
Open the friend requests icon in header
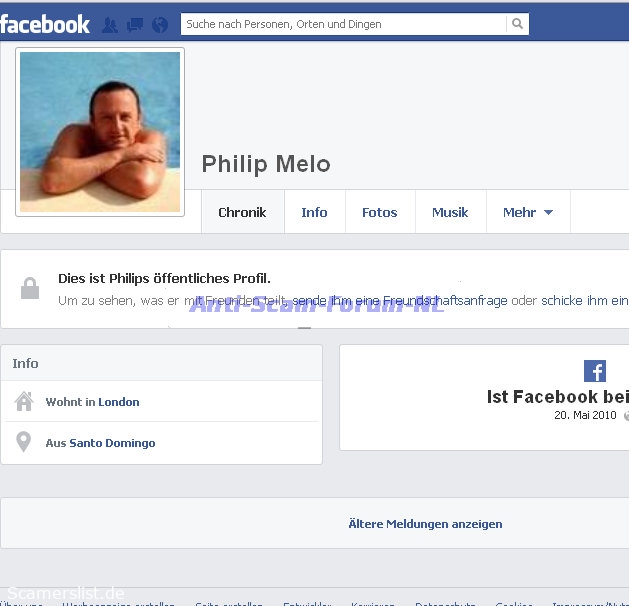[110, 25]
